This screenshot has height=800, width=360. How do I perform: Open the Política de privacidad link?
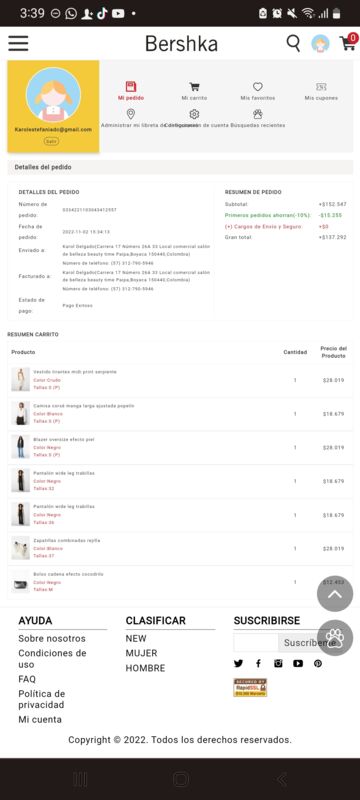(x=41, y=699)
